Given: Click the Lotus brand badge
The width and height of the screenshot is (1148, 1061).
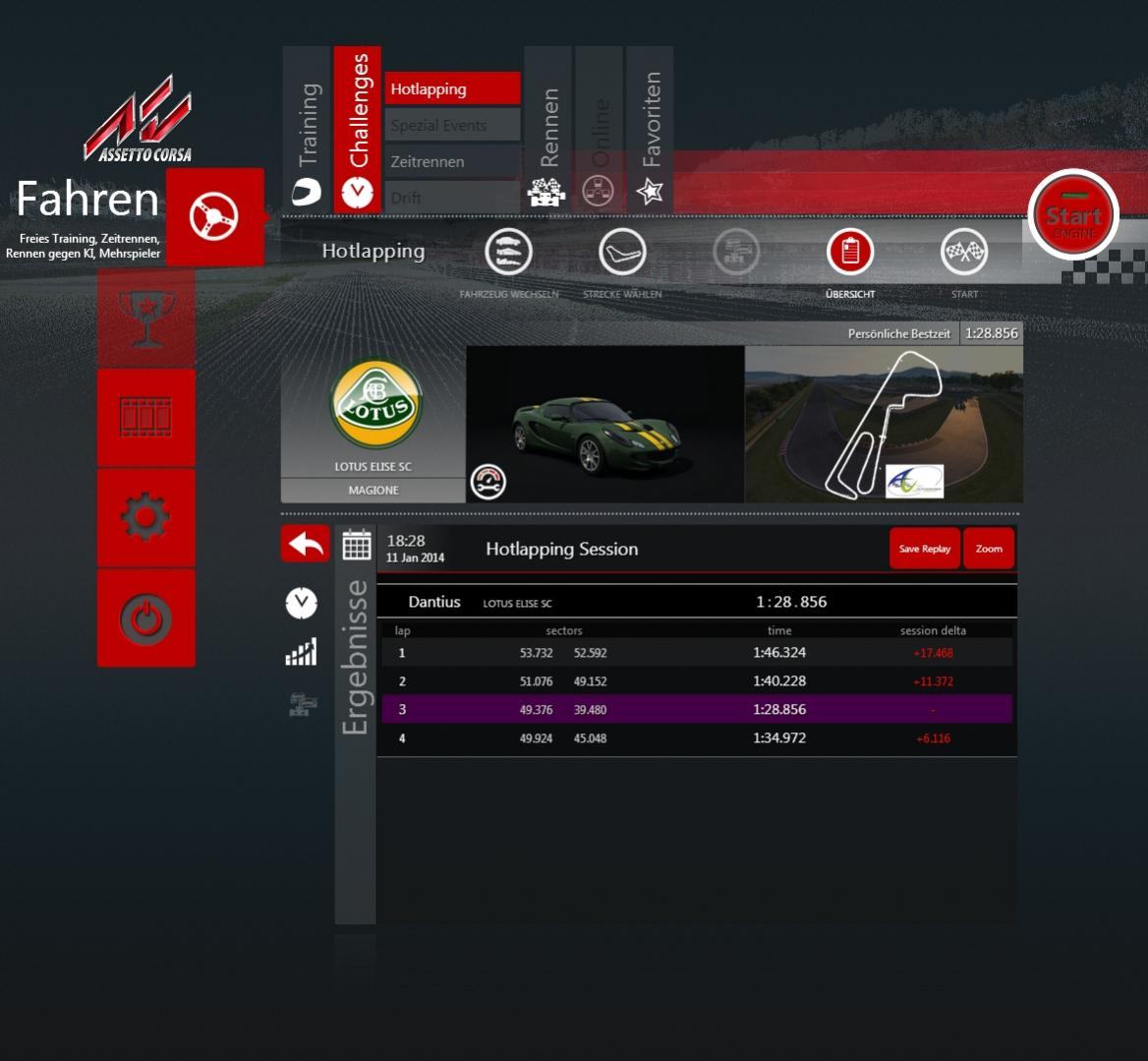Looking at the screenshot, I should [376, 404].
